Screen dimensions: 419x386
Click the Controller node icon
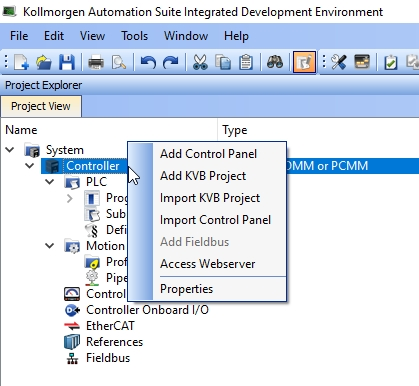click(52, 166)
